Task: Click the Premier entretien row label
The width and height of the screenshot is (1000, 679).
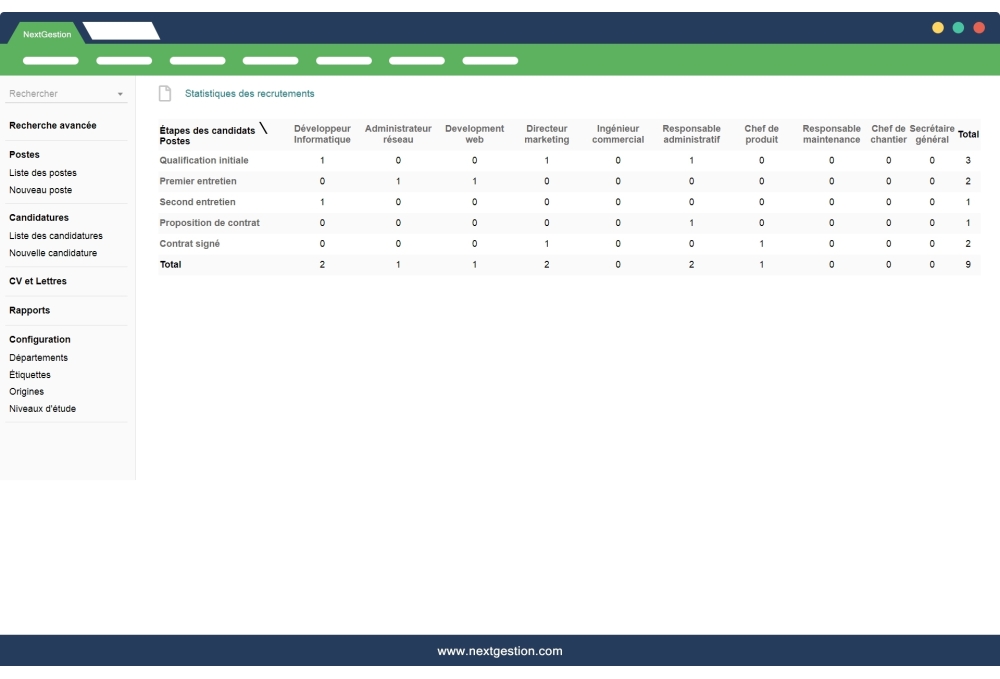Action: click(x=198, y=181)
